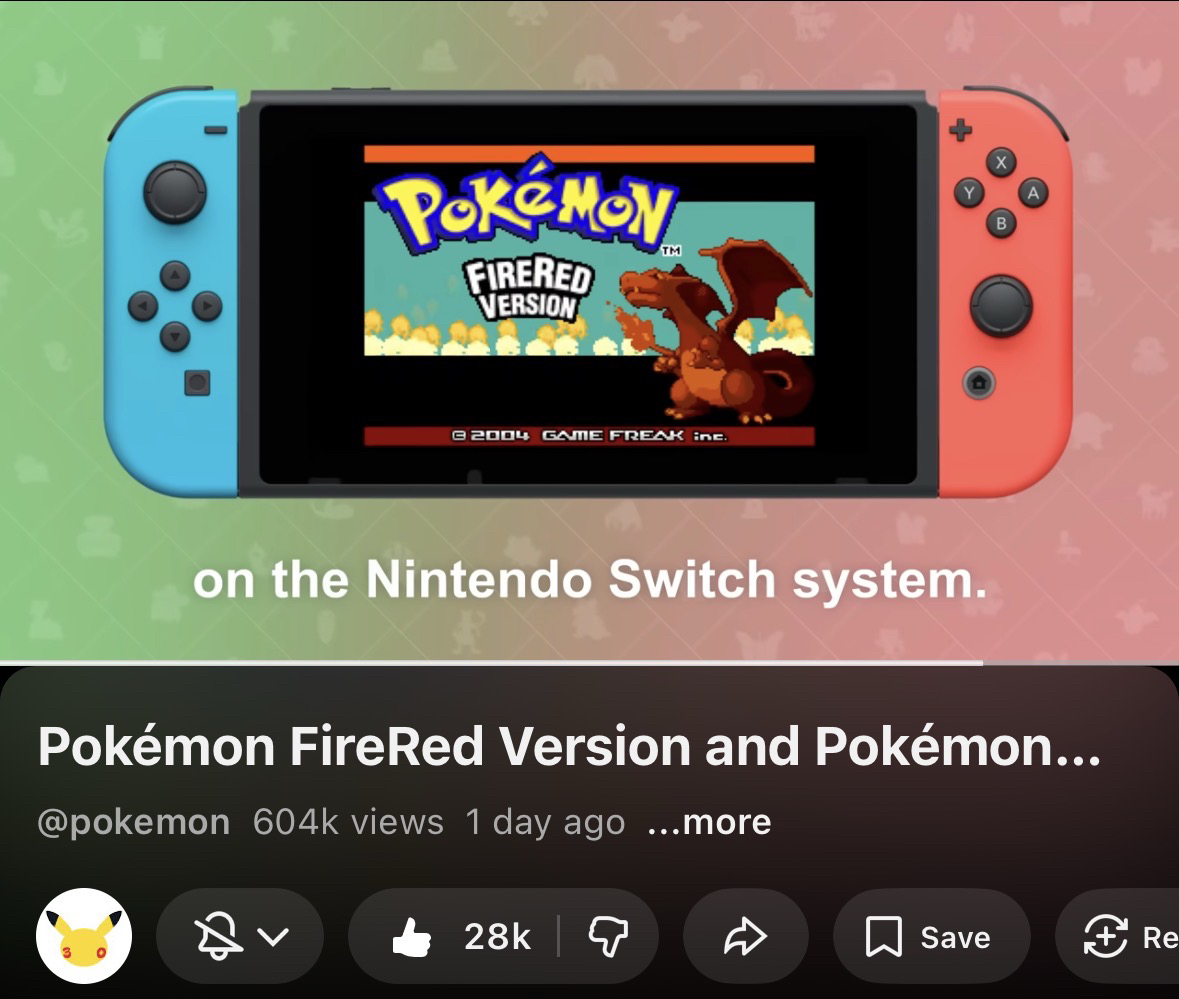The width and height of the screenshot is (1179, 999).
Task: Click the capture button on blue Joy-Con
Action: point(197,383)
